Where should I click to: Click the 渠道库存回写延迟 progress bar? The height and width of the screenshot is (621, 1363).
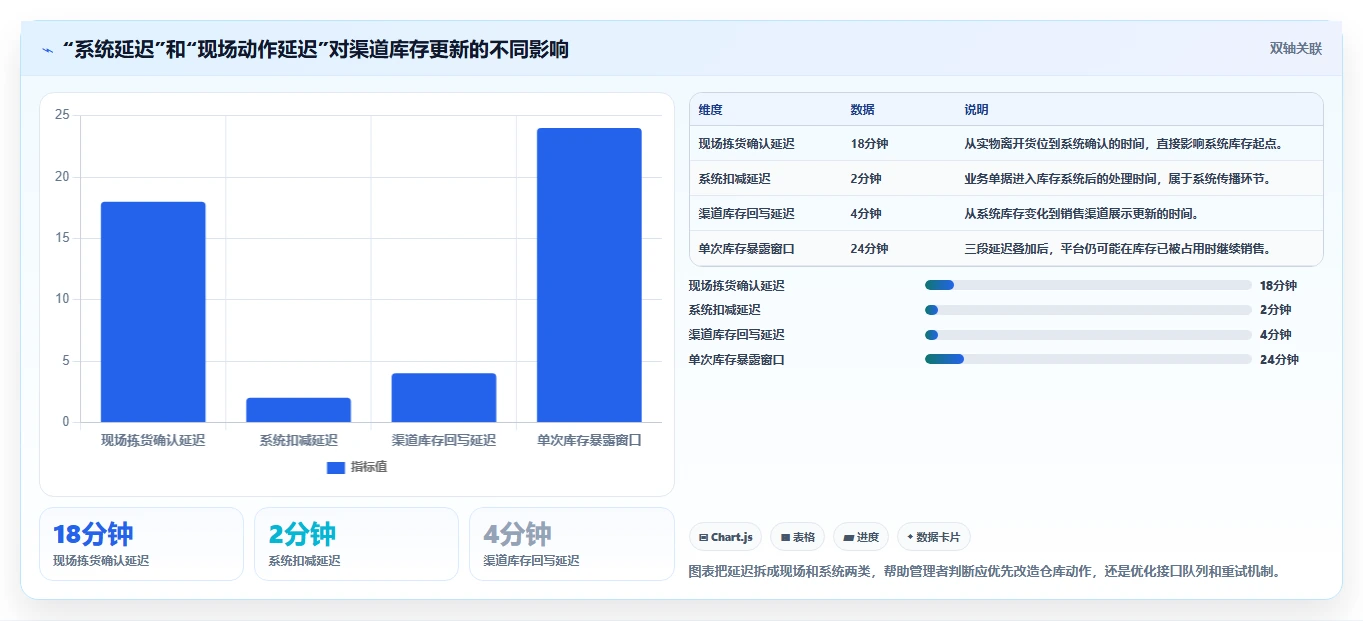point(1088,335)
